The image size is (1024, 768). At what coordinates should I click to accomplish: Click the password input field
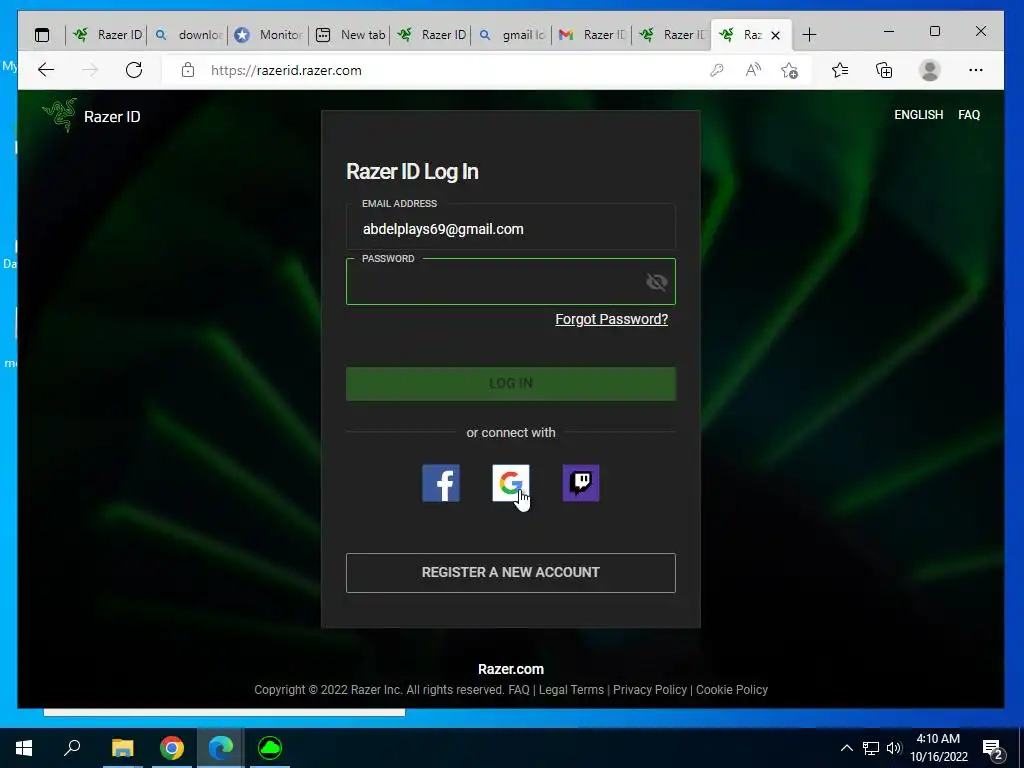point(511,281)
